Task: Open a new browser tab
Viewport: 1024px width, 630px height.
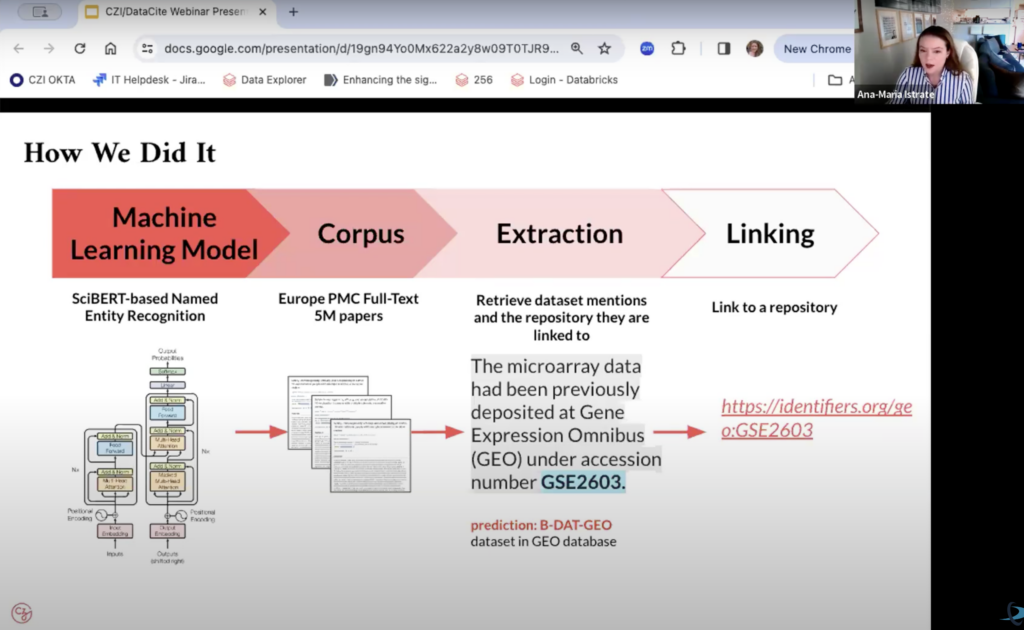Action: 293,12
